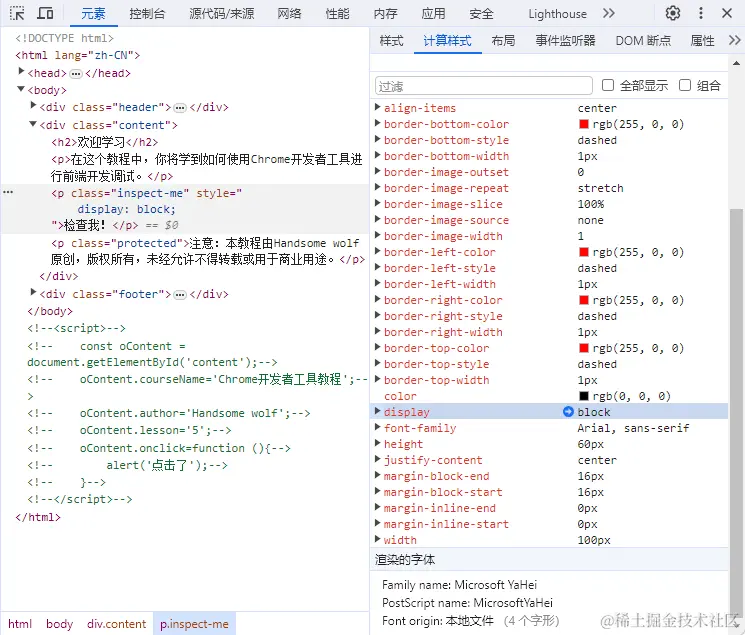This screenshot has height=635, width=745.
Task: Open the DevTools three-dot options menu
Action: [x=700, y=13]
